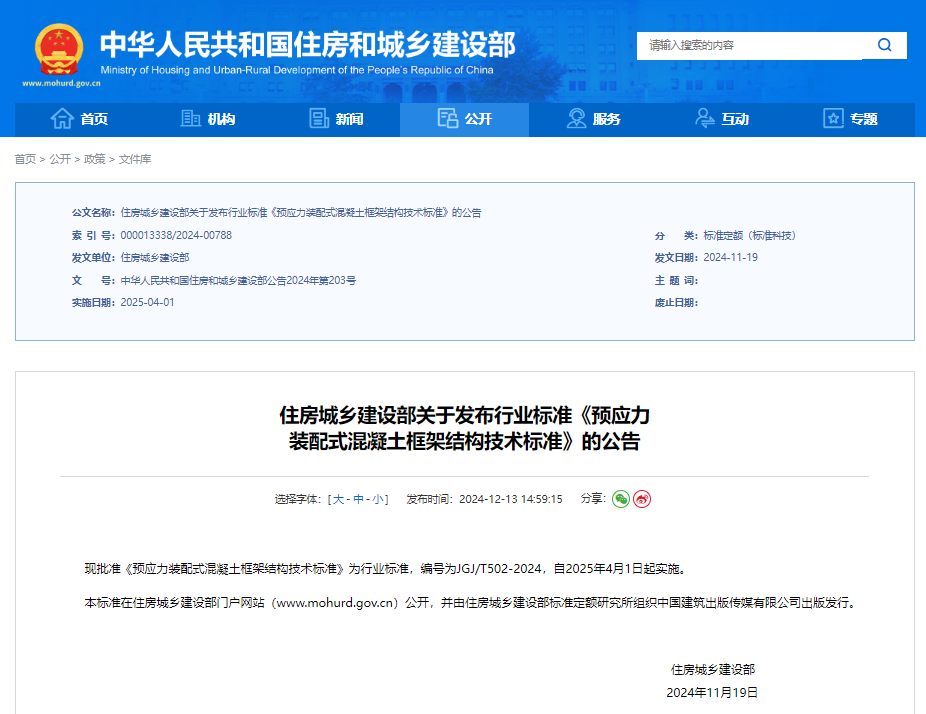
Task: Share article via WeChat icon
Action: 621,499
